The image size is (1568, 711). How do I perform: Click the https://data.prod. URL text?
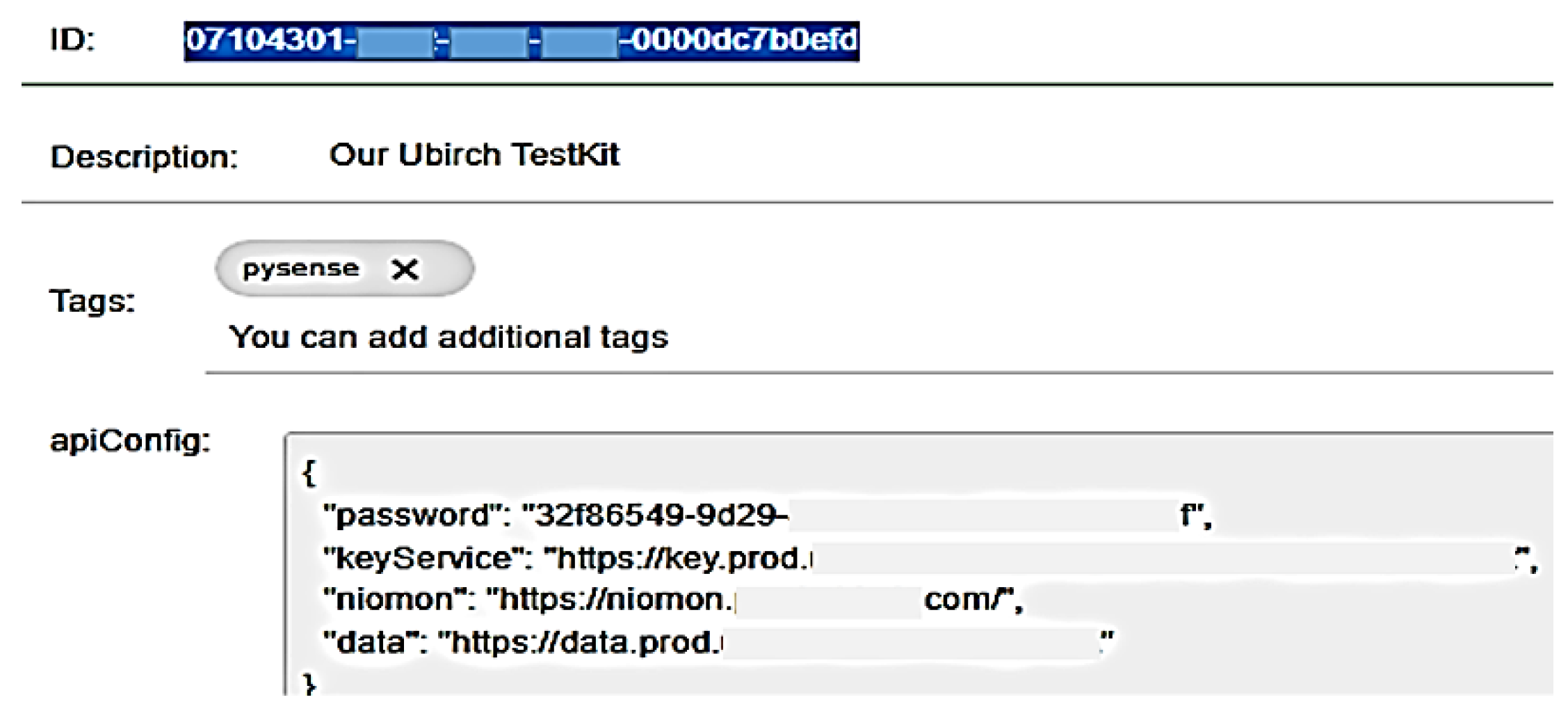[583, 641]
